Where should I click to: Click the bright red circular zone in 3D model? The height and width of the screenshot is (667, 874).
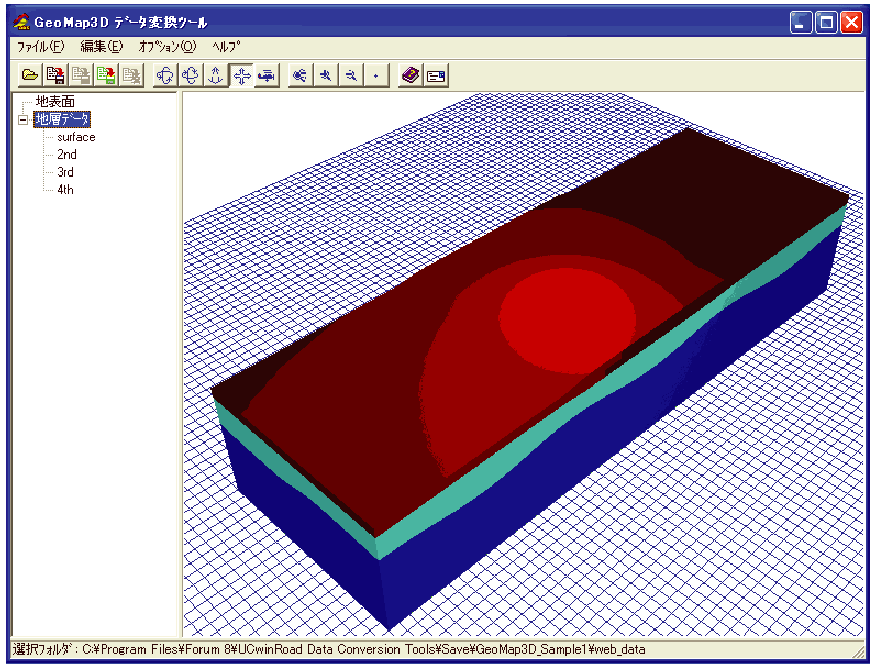567,321
